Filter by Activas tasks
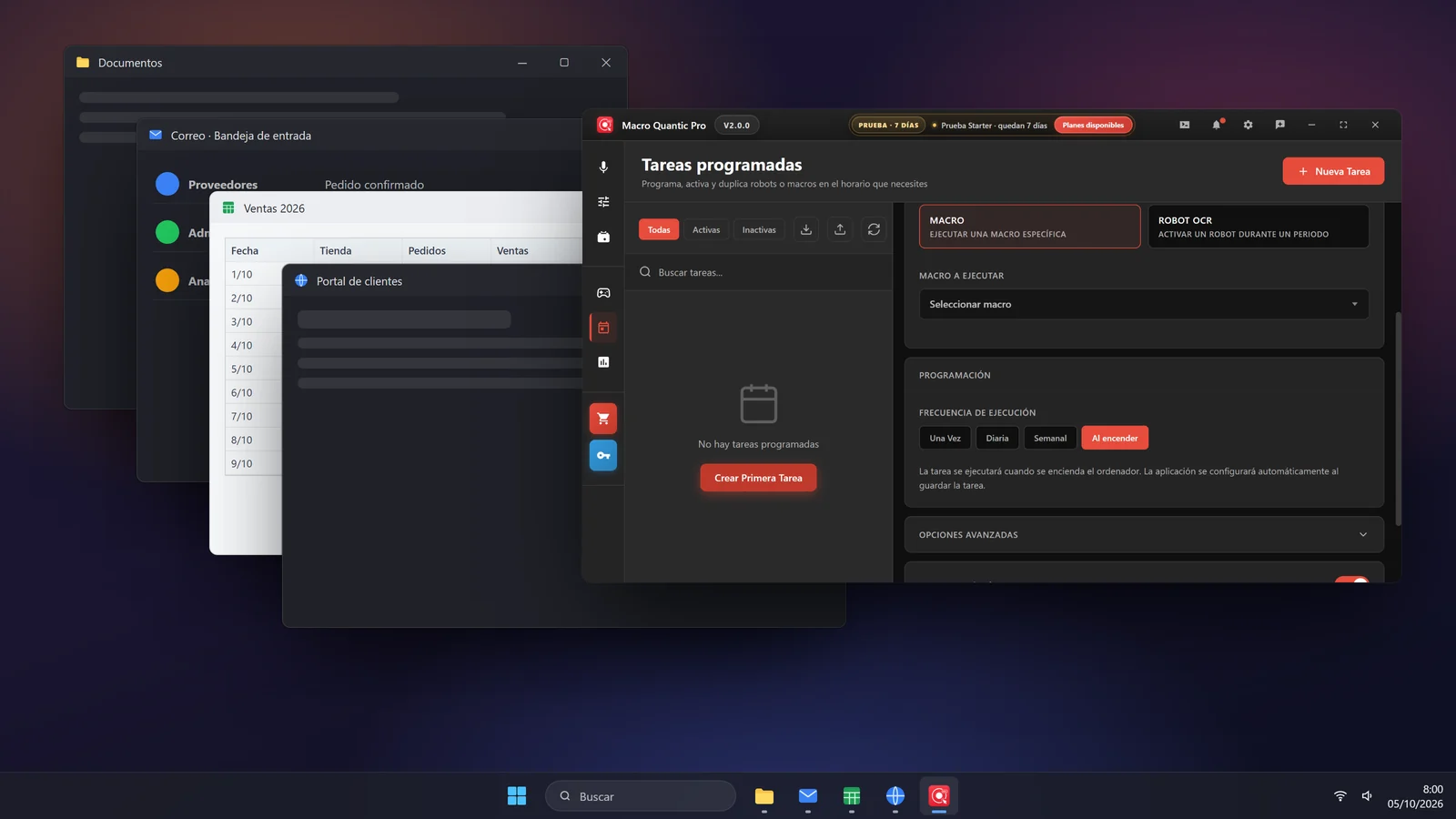Screen dimensions: 1456x819 pyautogui.click(x=706, y=230)
